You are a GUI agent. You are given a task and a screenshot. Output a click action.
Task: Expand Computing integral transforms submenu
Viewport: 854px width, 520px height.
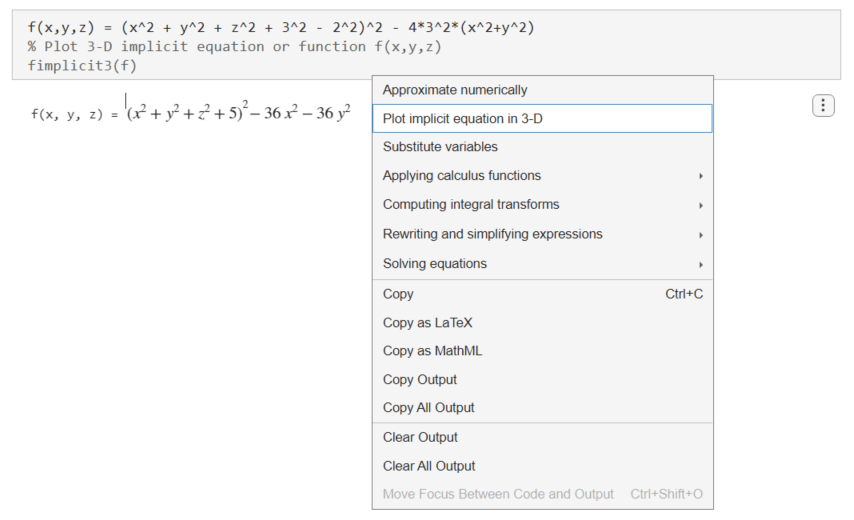tap(471, 205)
